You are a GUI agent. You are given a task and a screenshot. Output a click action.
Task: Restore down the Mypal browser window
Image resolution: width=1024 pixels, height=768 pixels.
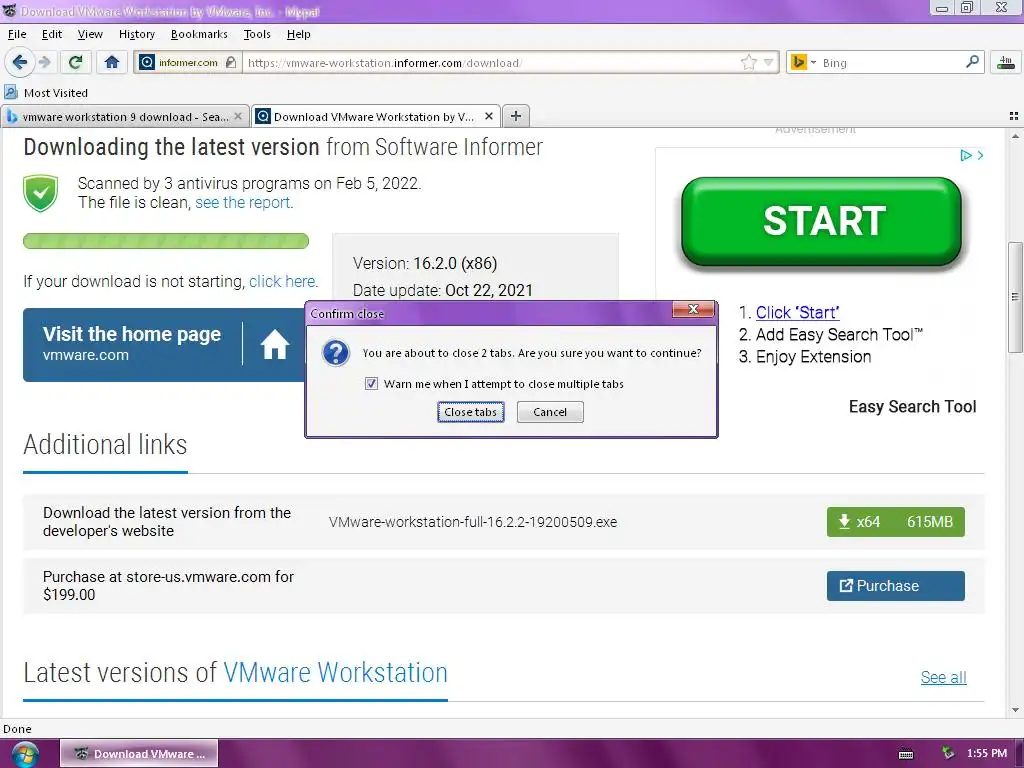point(967,8)
